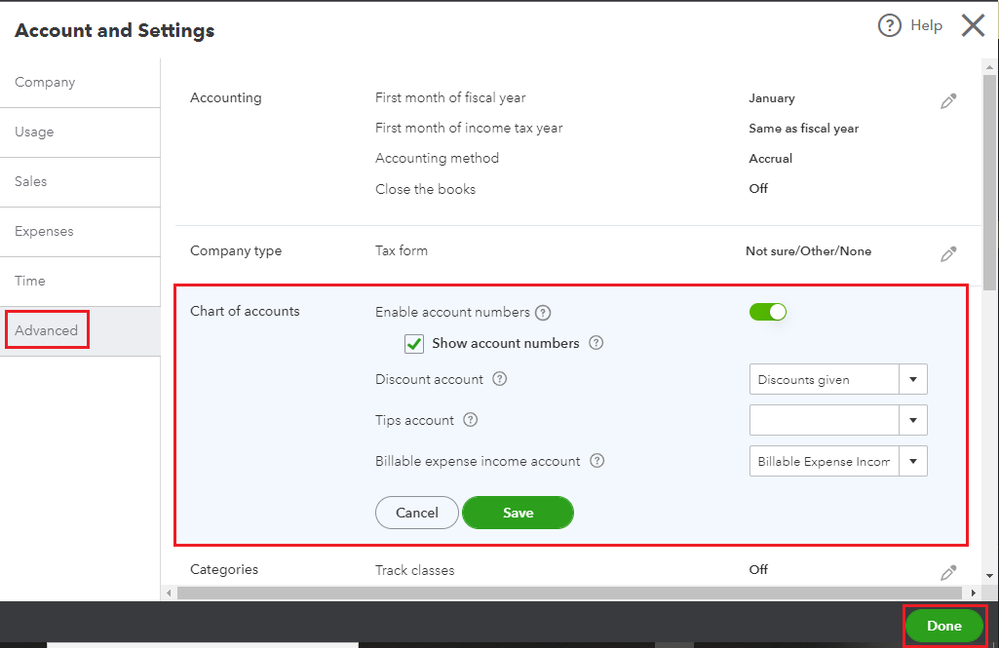Cancel the Chart of accounts edits

(x=417, y=512)
